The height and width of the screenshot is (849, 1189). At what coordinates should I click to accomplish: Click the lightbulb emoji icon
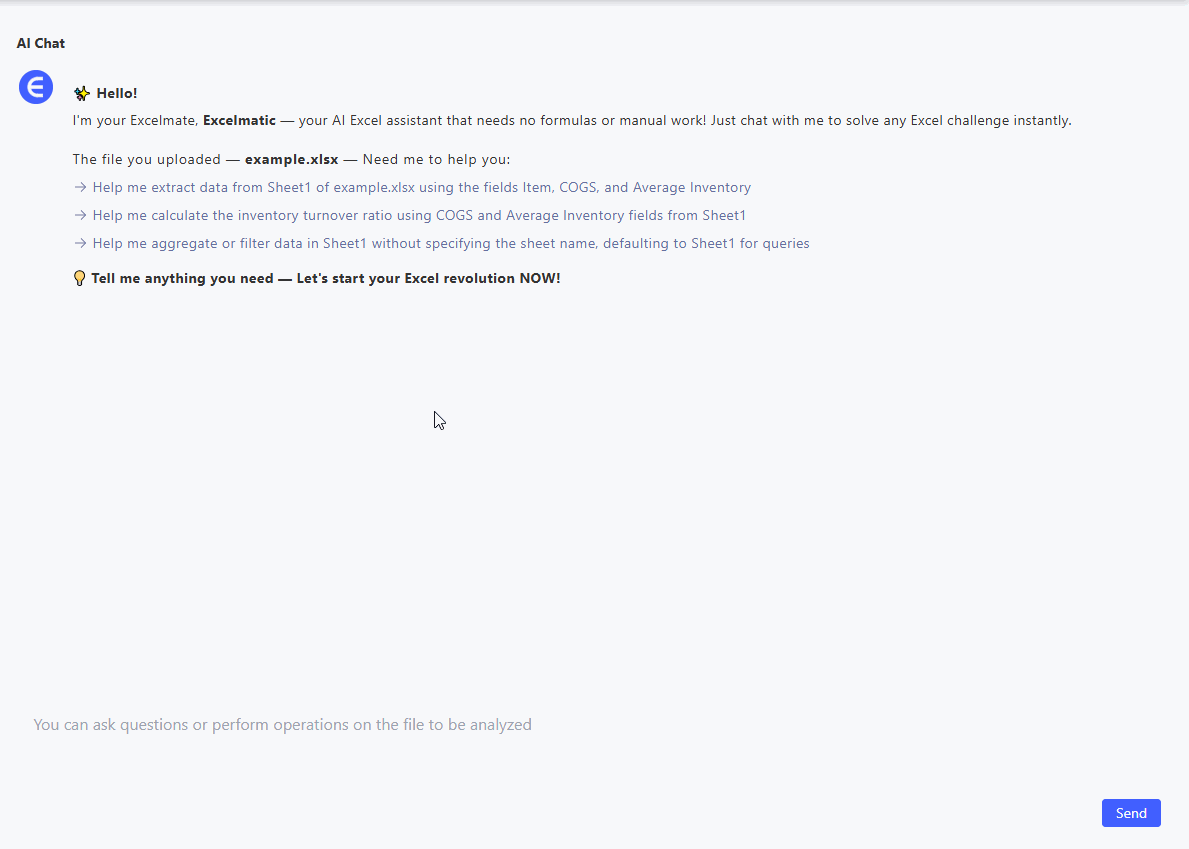click(80, 278)
